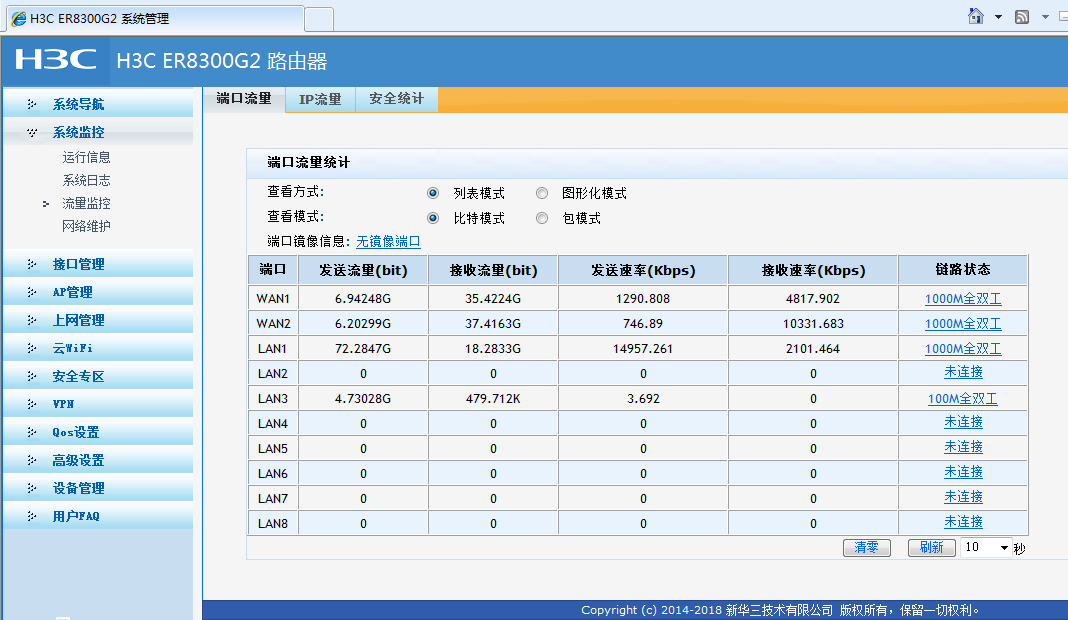Open the empty new browser tab
This screenshot has width=1068, height=620.
click(x=319, y=19)
